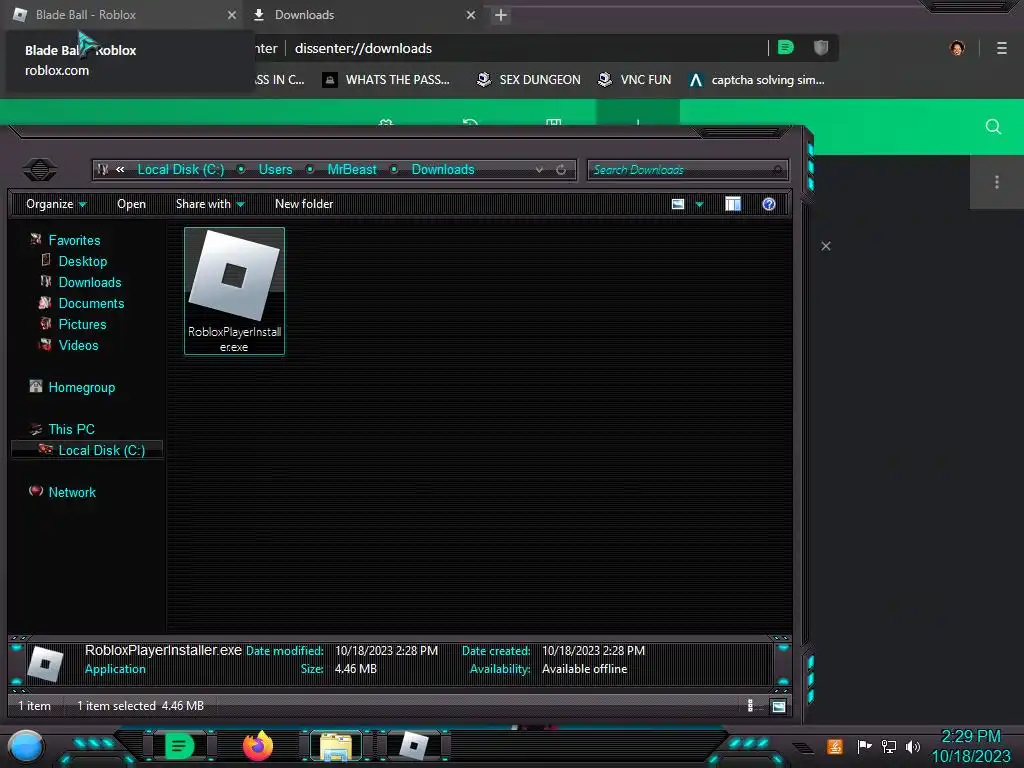Close the Downloads browser tab

pos(471,14)
